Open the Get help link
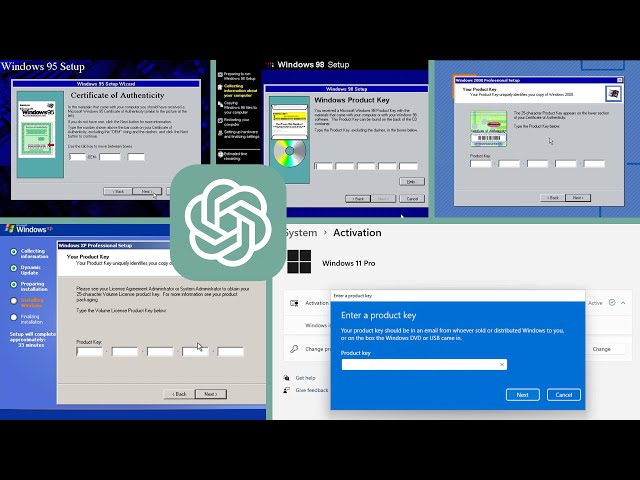Image resolution: width=640 pixels, height=480 pixels. click(x=305, y=378)
